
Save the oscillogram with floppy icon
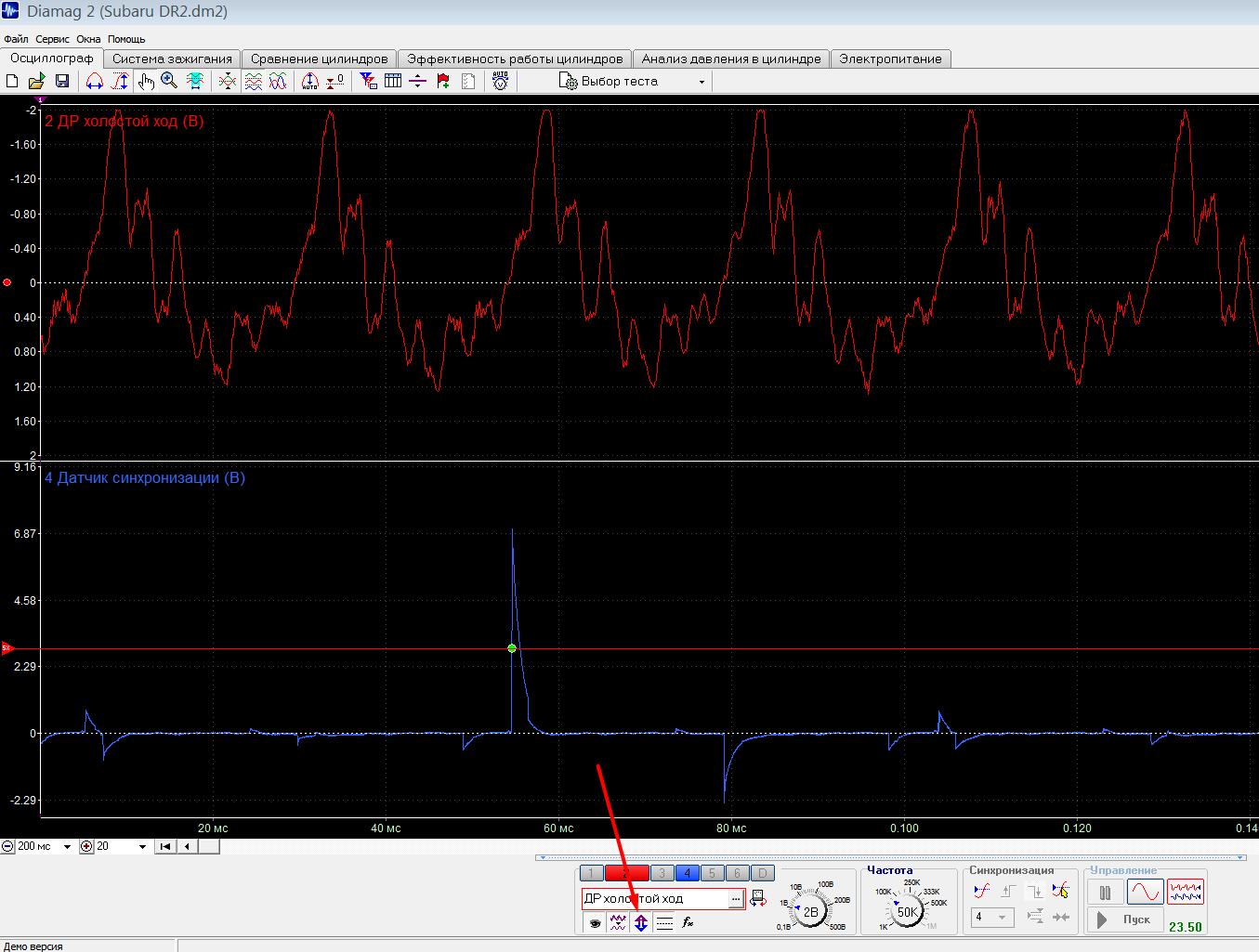click(62, 82)
